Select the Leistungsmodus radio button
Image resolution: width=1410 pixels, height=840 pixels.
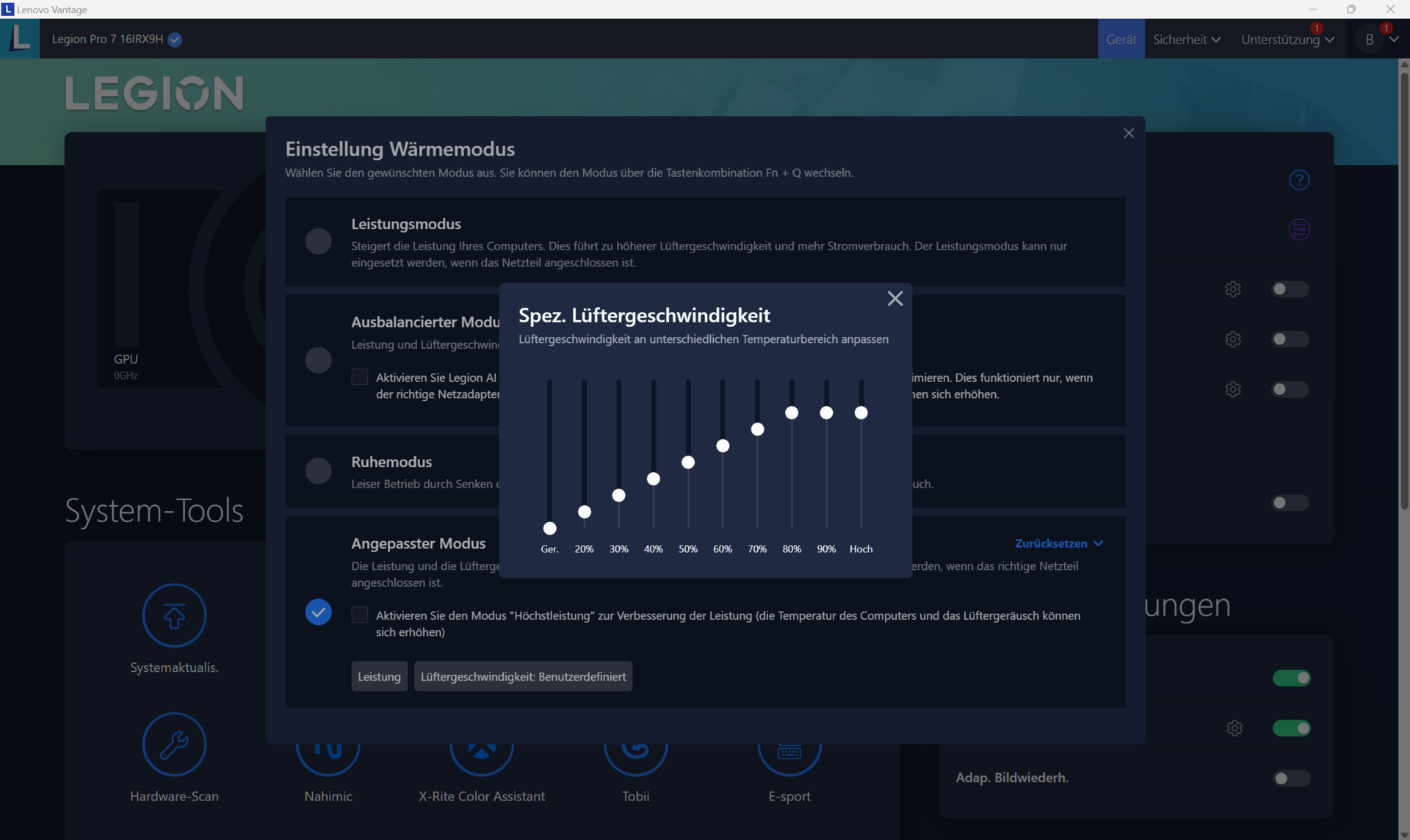click(x=318, y=242)
